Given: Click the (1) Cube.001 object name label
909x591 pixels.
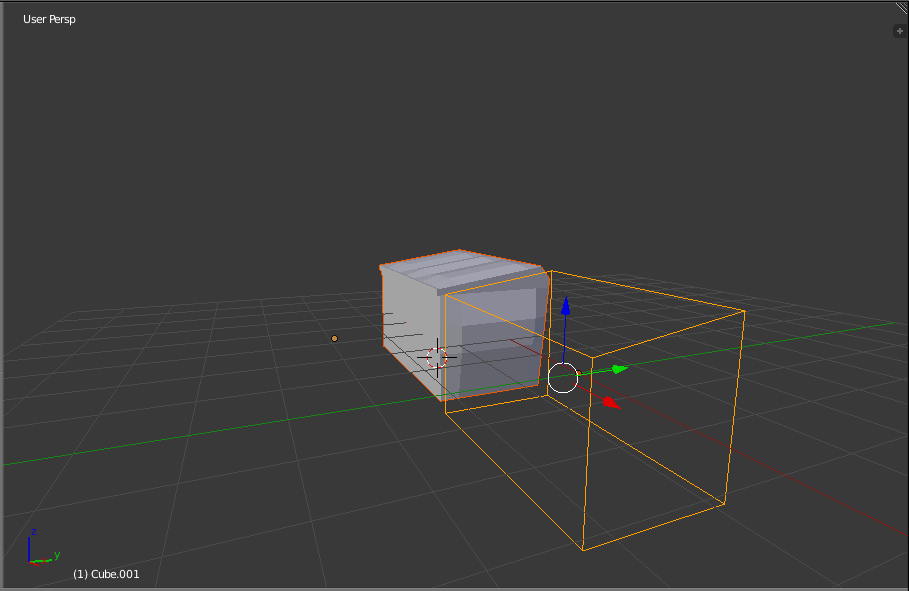Looking at the screenshot, I should click(x=106, y=574).
